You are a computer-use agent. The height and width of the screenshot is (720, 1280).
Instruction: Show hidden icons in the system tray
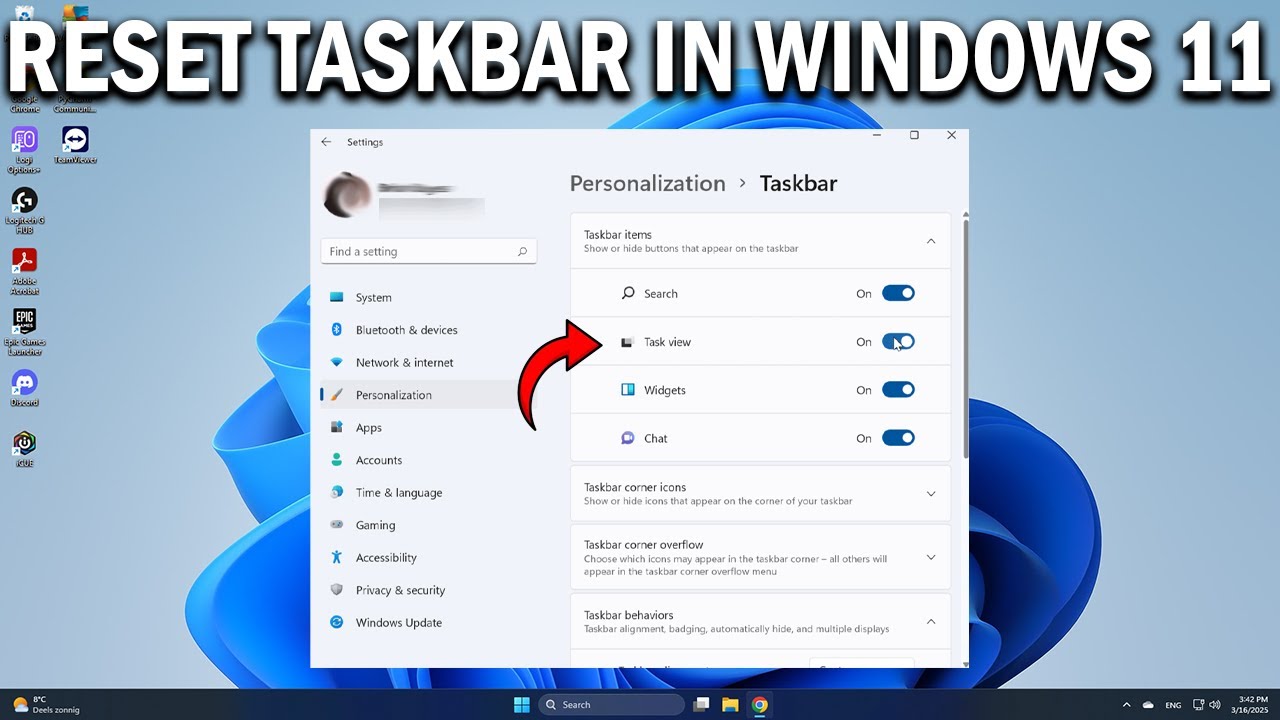pos(1126,705)
